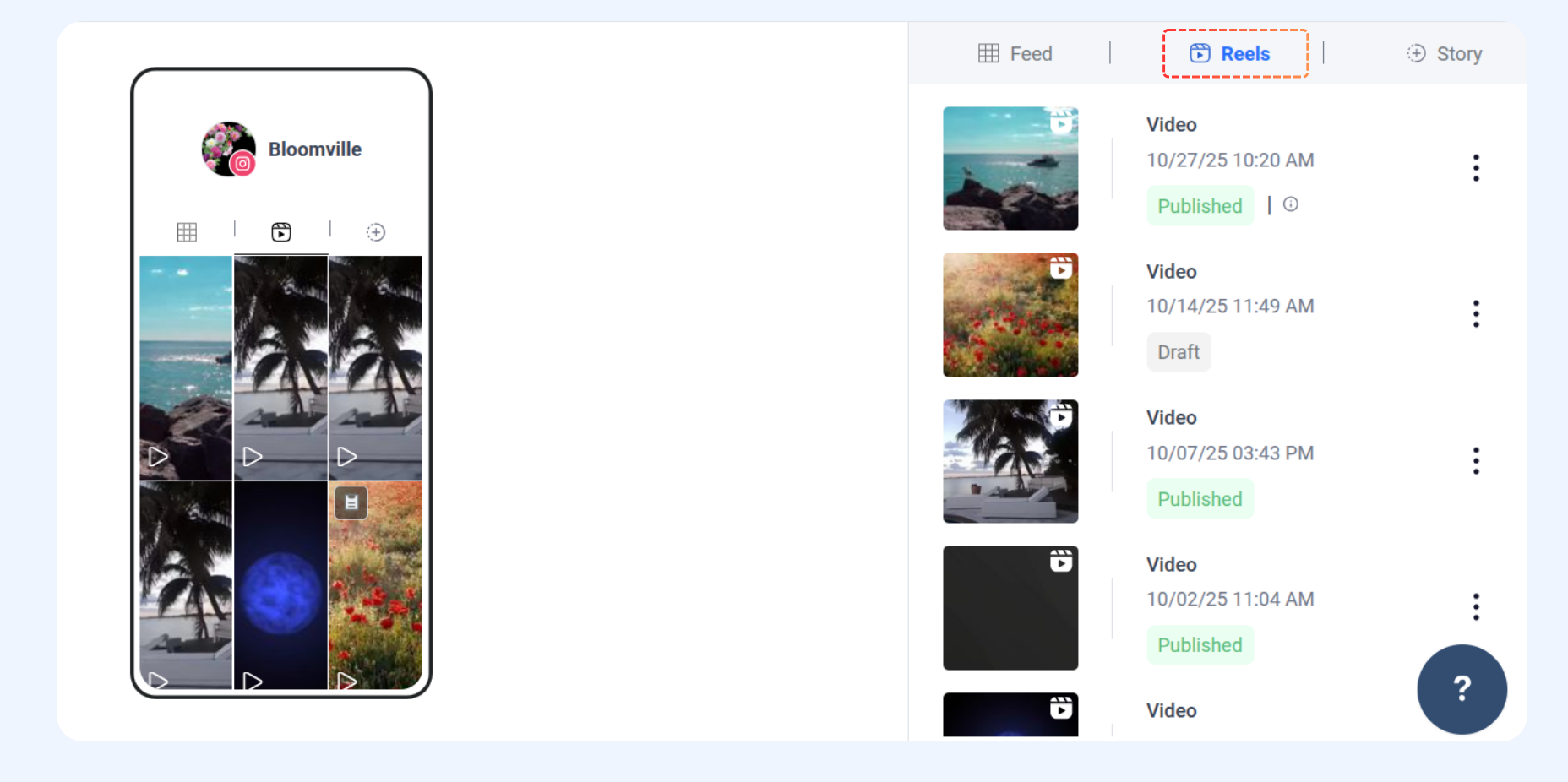Click draft note icon on poppy tile
1568x782 pixels.
point(351,502)
